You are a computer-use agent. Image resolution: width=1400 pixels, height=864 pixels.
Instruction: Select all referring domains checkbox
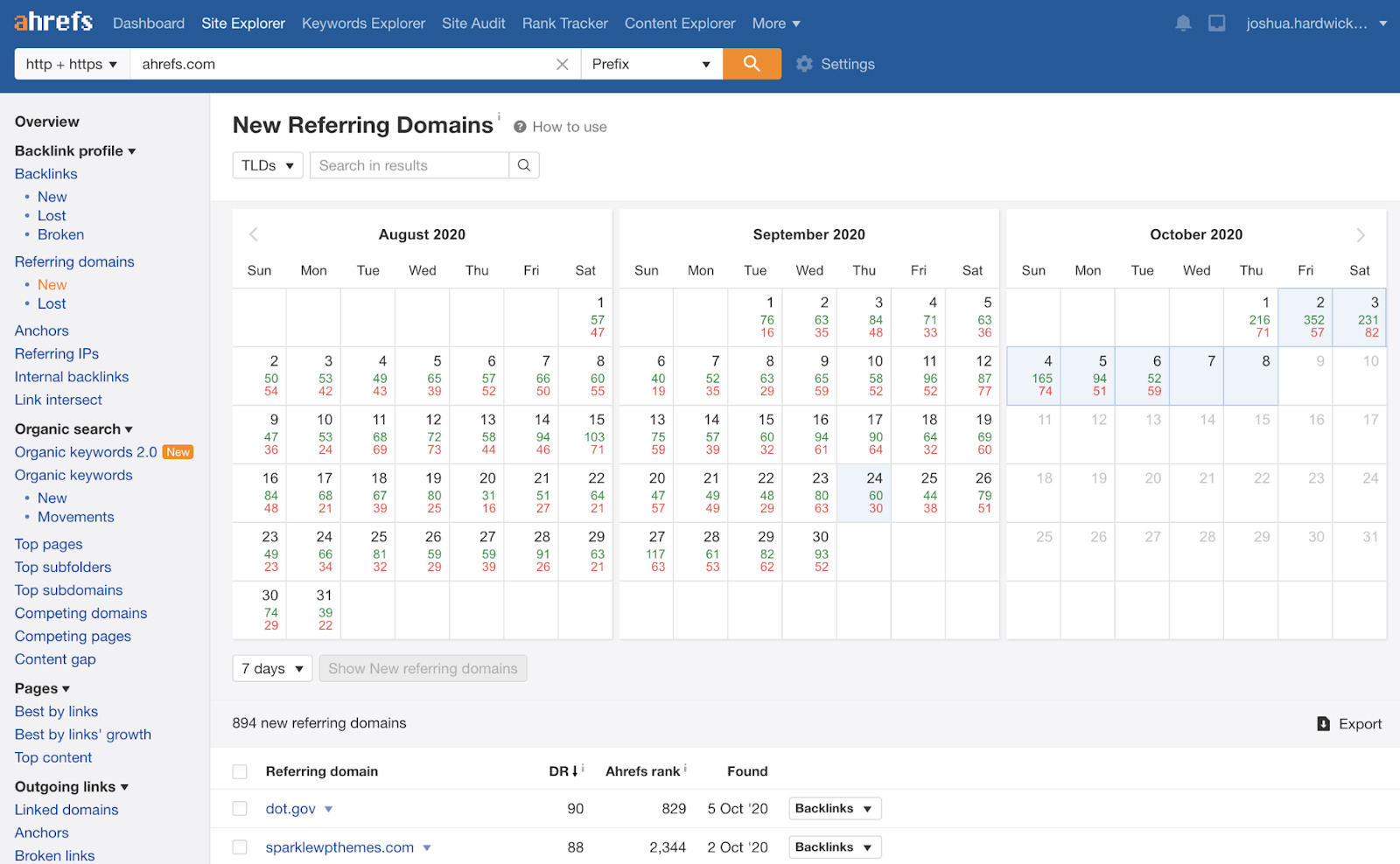[x=240, y=771]
